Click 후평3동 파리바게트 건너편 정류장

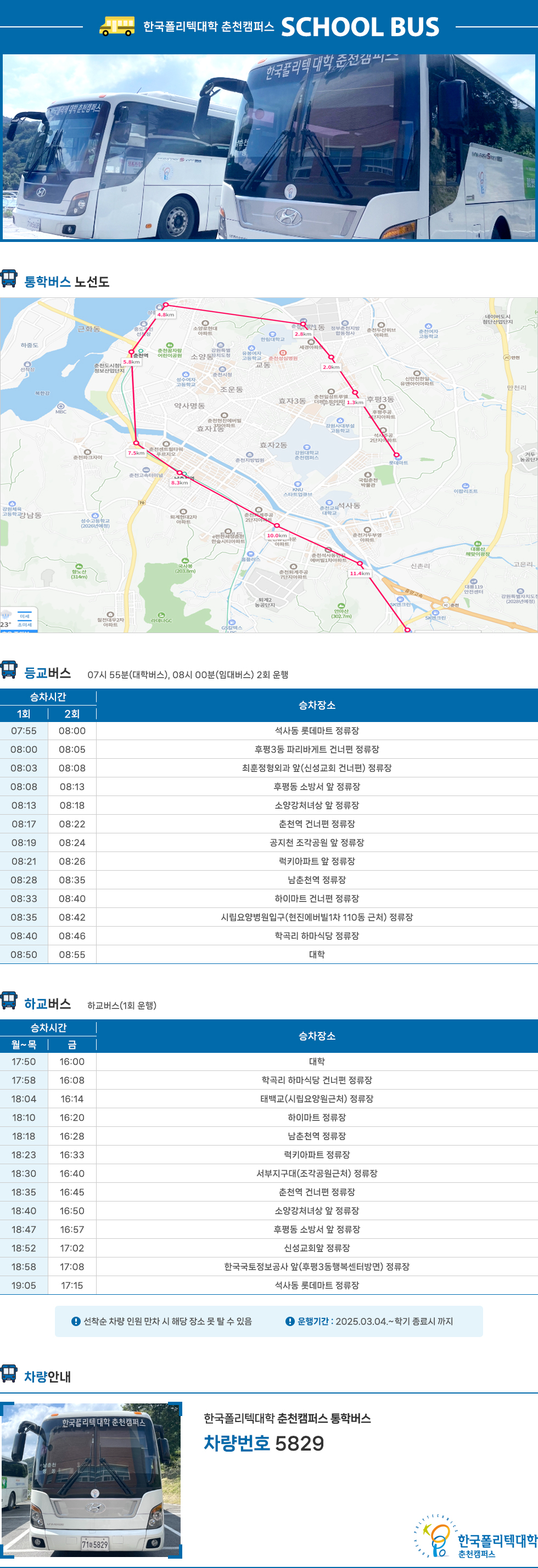[317, 749]
